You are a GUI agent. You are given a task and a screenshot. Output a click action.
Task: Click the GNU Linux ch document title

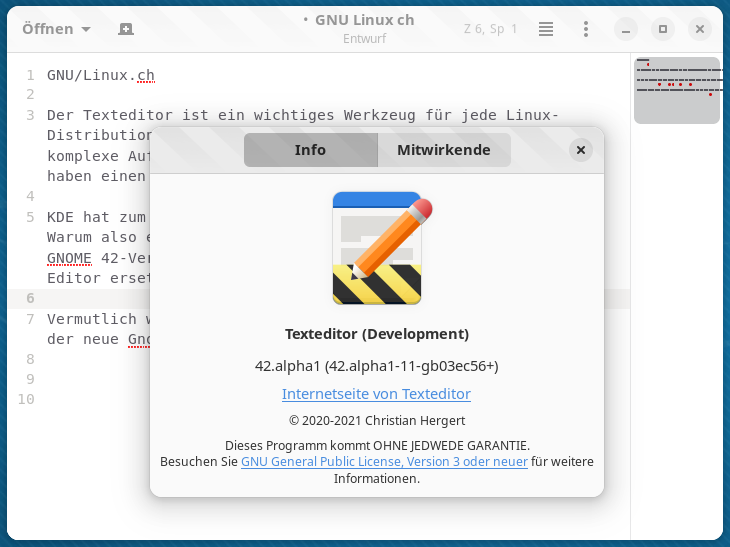click(365, 20)
